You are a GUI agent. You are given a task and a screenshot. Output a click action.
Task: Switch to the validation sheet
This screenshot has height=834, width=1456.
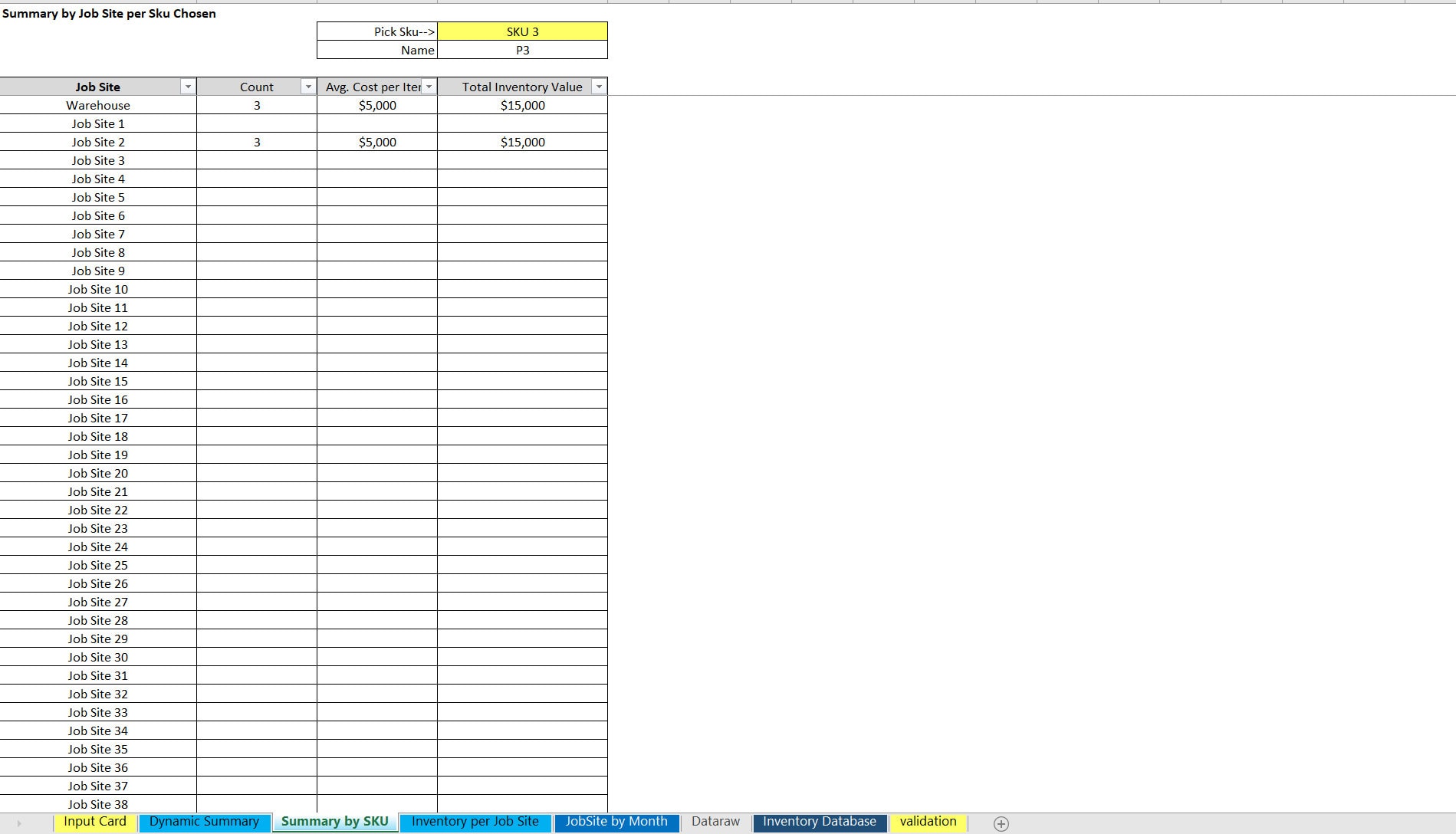[x=928, y=821]
